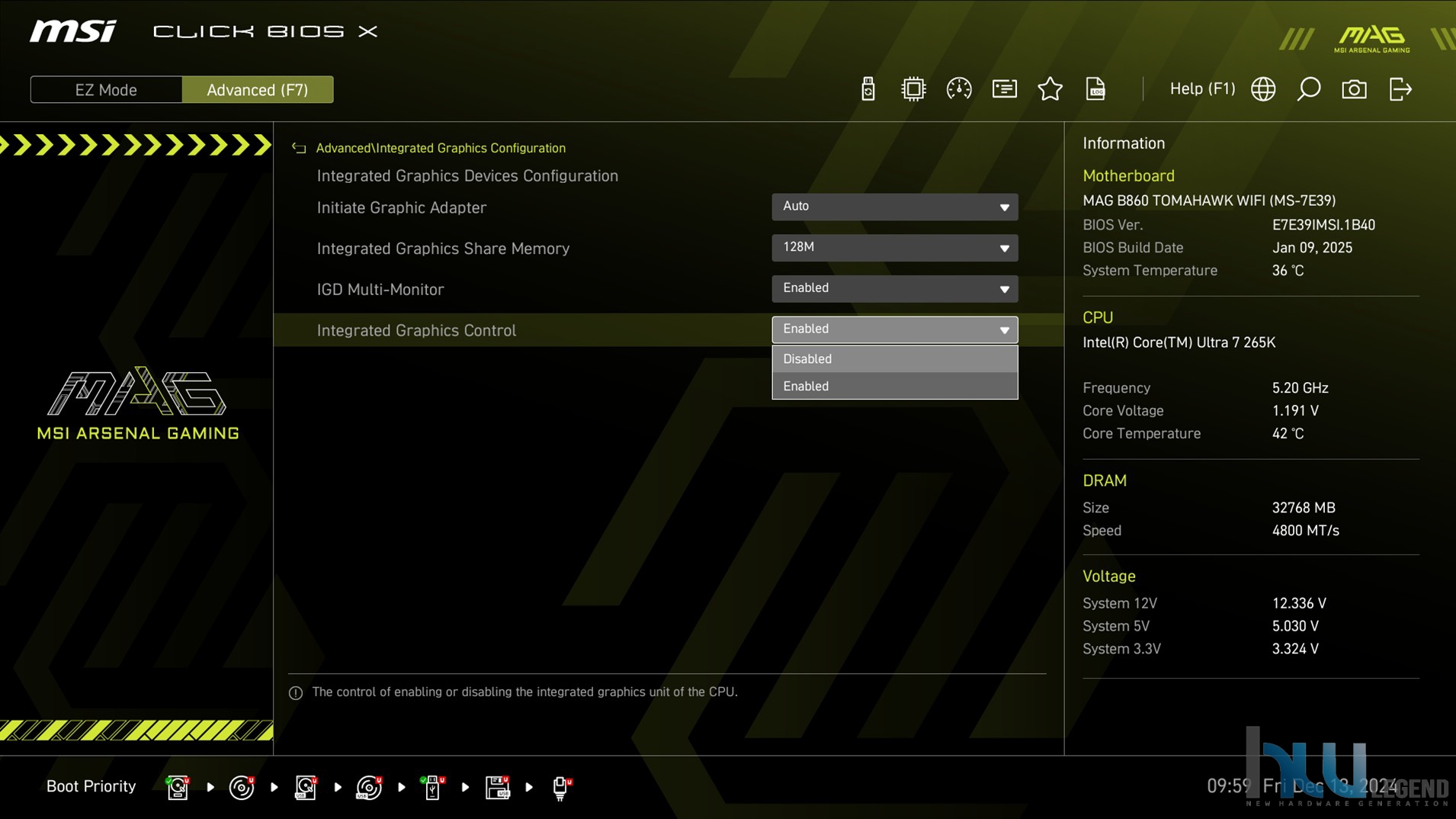
Task: Click the CPU section heading
Action: click(x=1098, y=317)
